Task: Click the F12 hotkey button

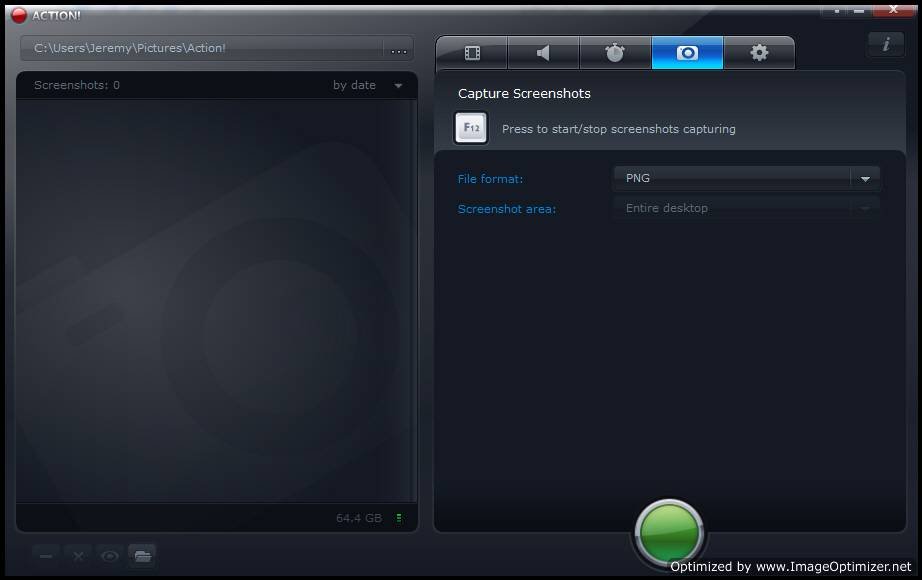Action: 471,128
